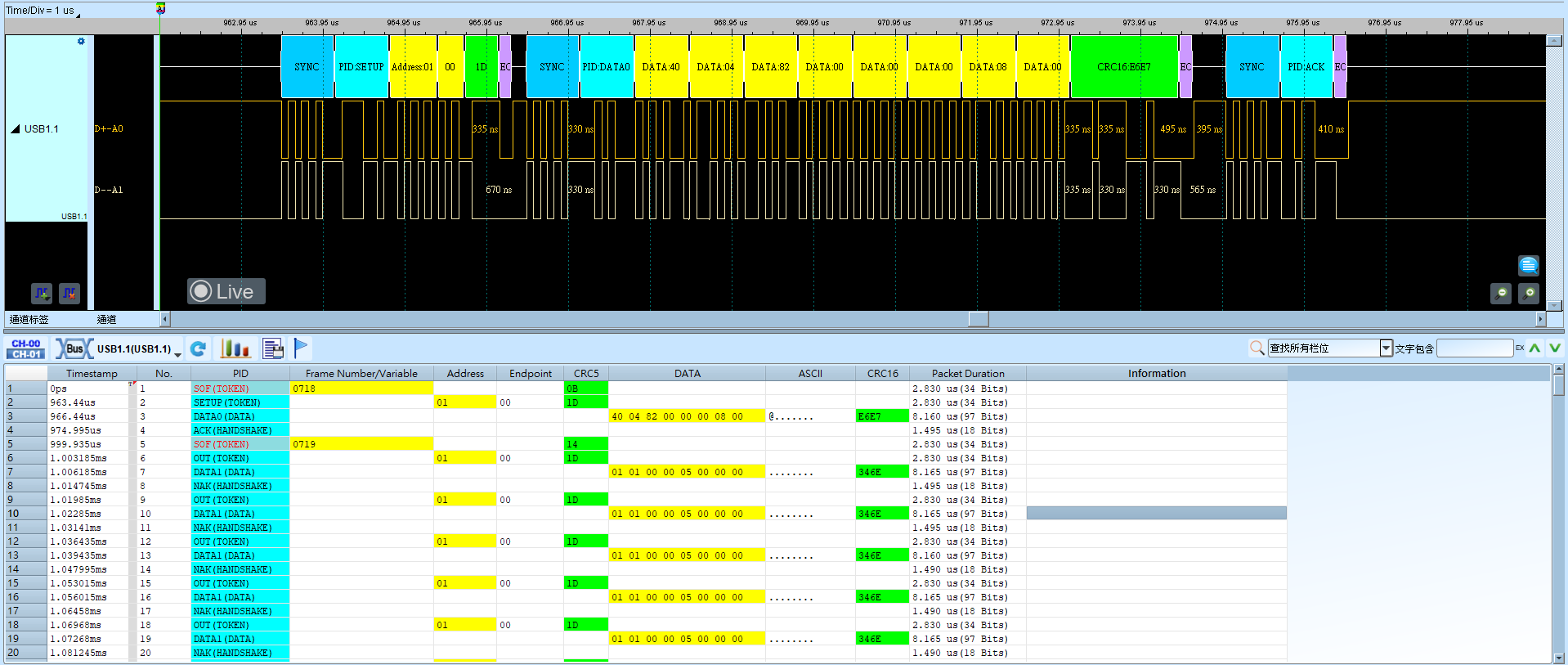Image resolution: width=1568 pixels, height=665 pixels.
Task: Collapse the USB1.1 bus group
Action: tap(15, 129)
